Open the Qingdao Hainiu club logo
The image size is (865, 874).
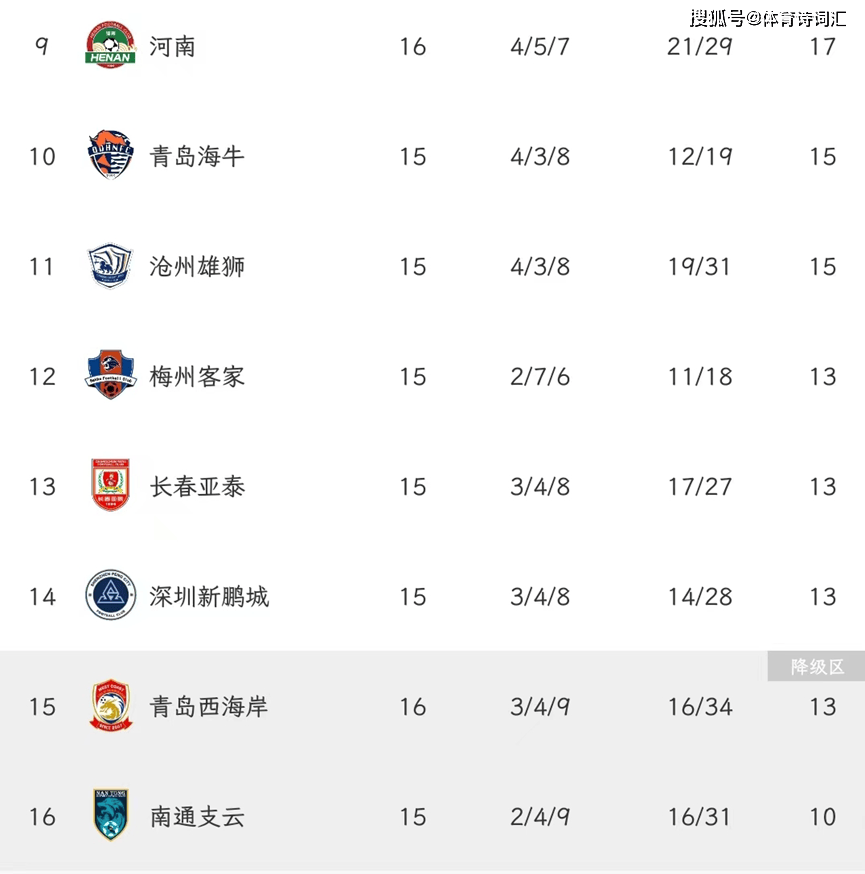coord(110,155)
